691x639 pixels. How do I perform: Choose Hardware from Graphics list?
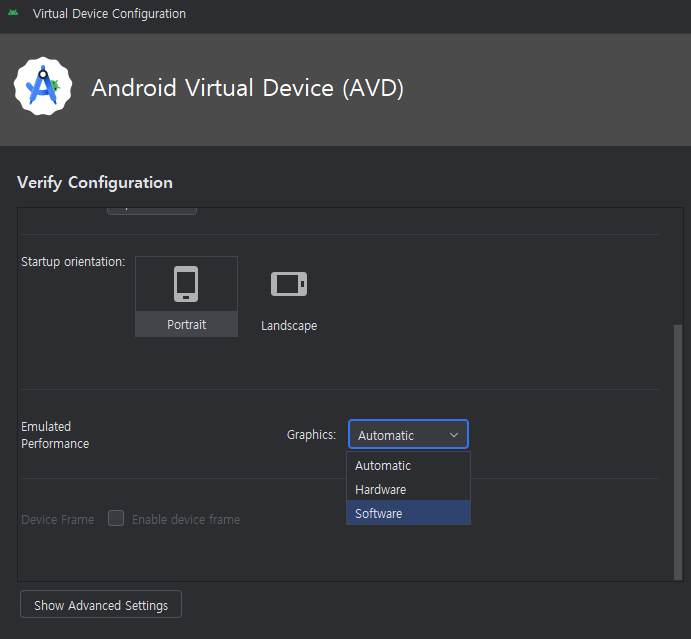pos(409,489)
